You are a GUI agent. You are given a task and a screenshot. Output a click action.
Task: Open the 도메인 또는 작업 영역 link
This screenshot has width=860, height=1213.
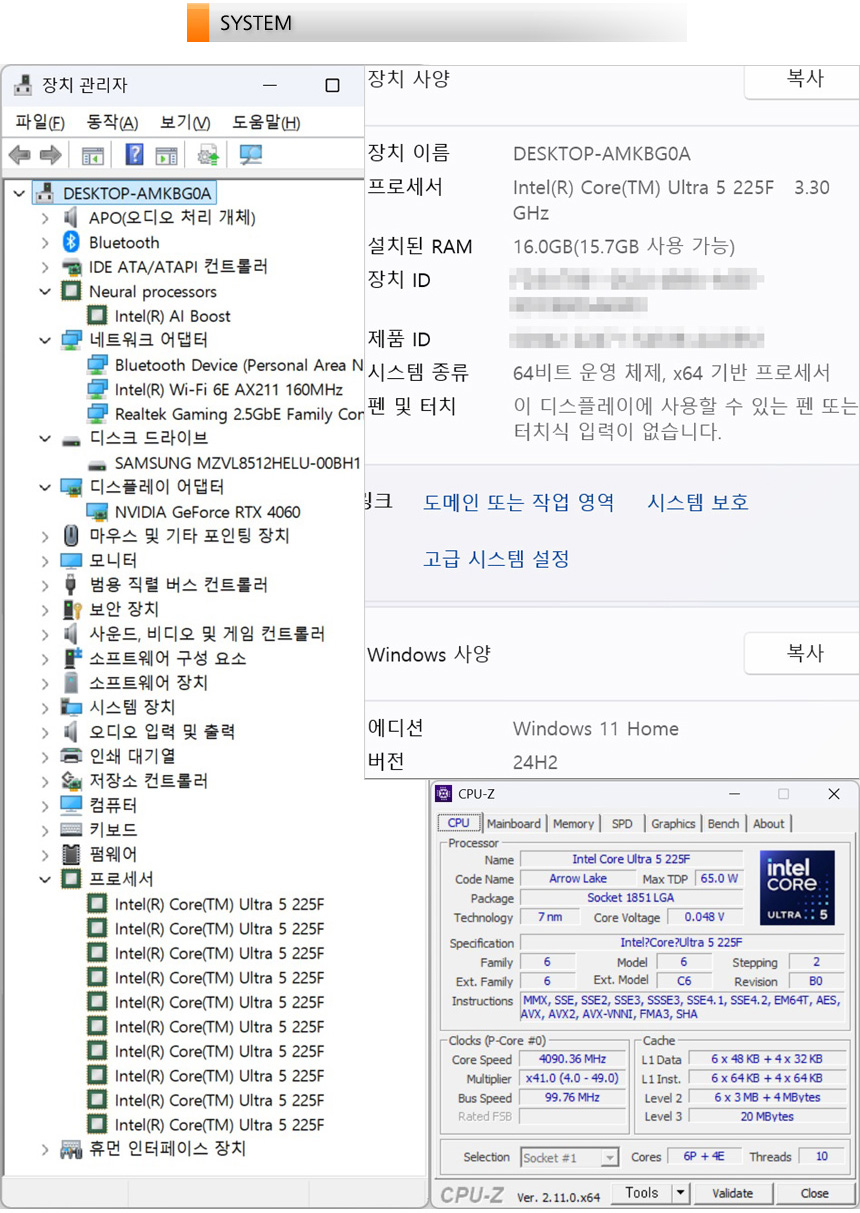[519, 502]
